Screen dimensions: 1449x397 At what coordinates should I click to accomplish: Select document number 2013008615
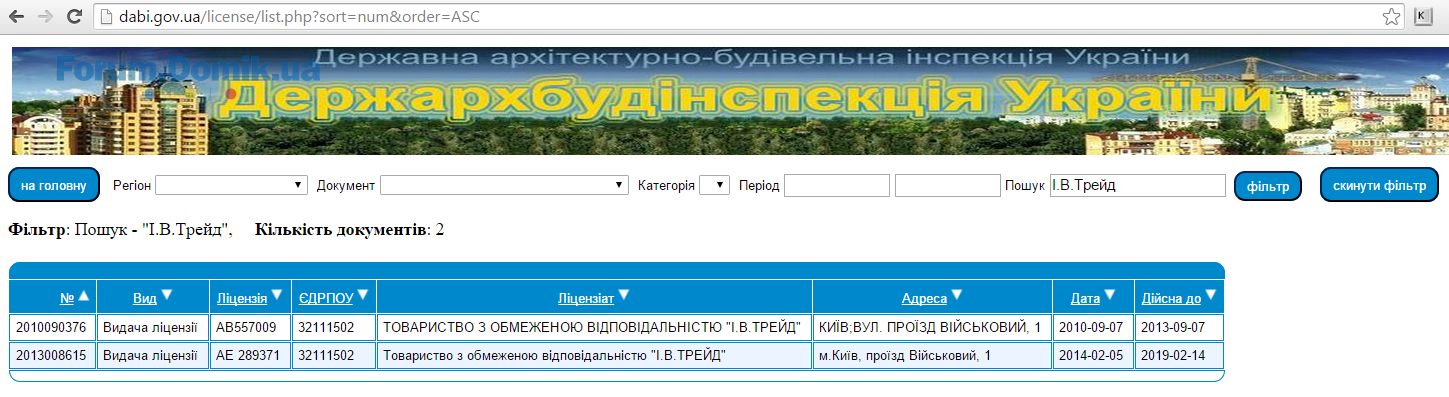(x=52, y=356)
